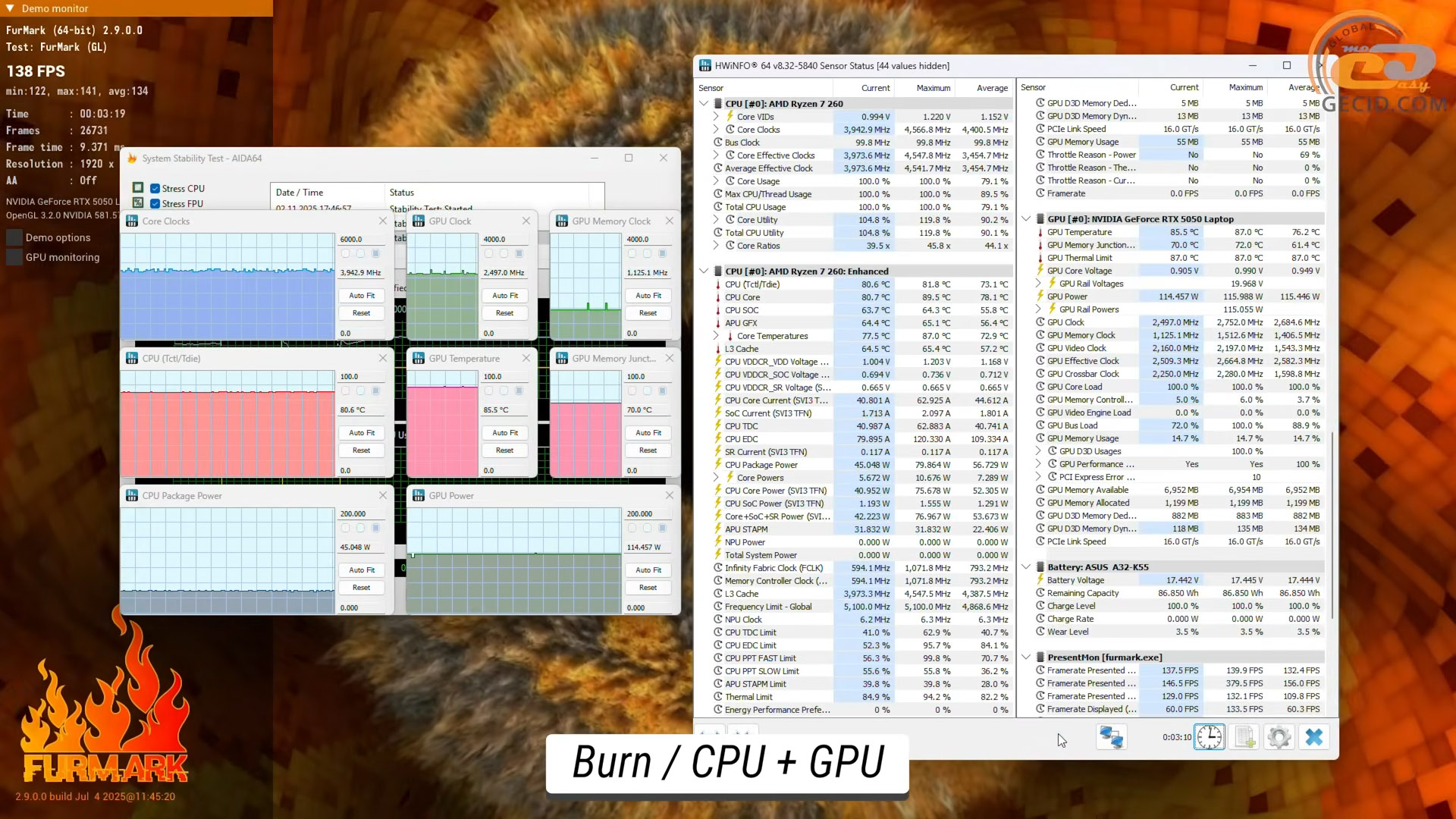Select the GPU Temperature sensor row
This screenshot has height=819, width=1456.
(x=1079, y=232)
